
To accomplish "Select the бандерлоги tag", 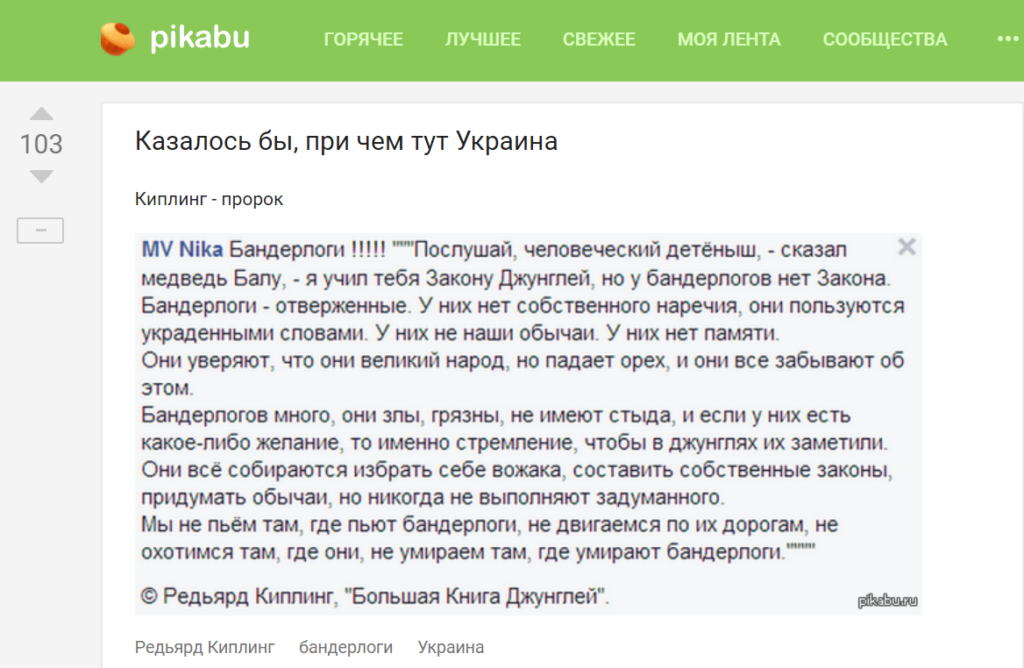I will pos(345,647).
